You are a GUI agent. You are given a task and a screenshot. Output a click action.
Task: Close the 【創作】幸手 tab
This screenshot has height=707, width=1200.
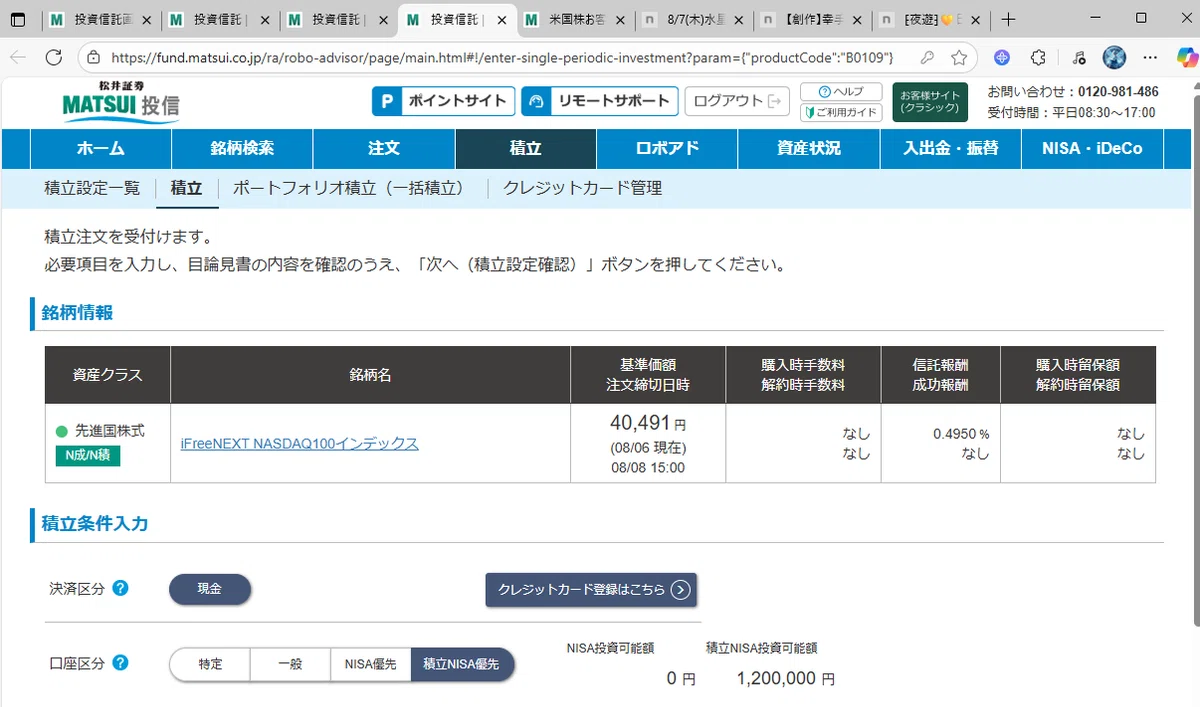857,20
